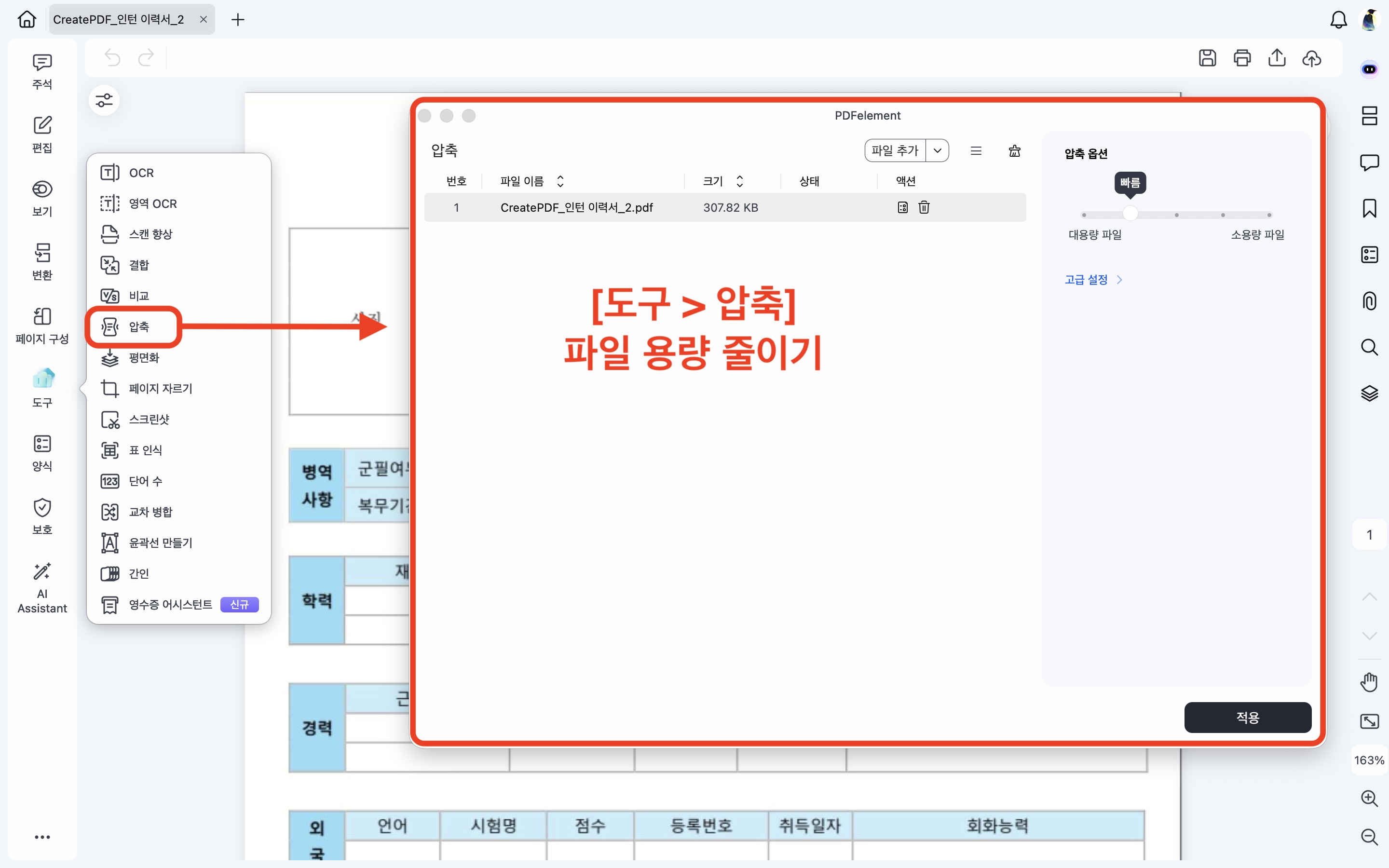The image size is (1389, 868).
Task: Set compression slider to 소용량 파일 end
Action: [1269, 215]
